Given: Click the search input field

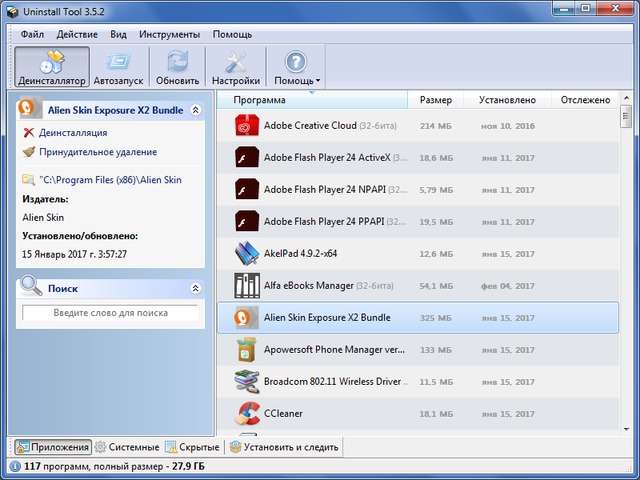Looking at the screenshot, I should pyautogui.click(x=110, y=313).
